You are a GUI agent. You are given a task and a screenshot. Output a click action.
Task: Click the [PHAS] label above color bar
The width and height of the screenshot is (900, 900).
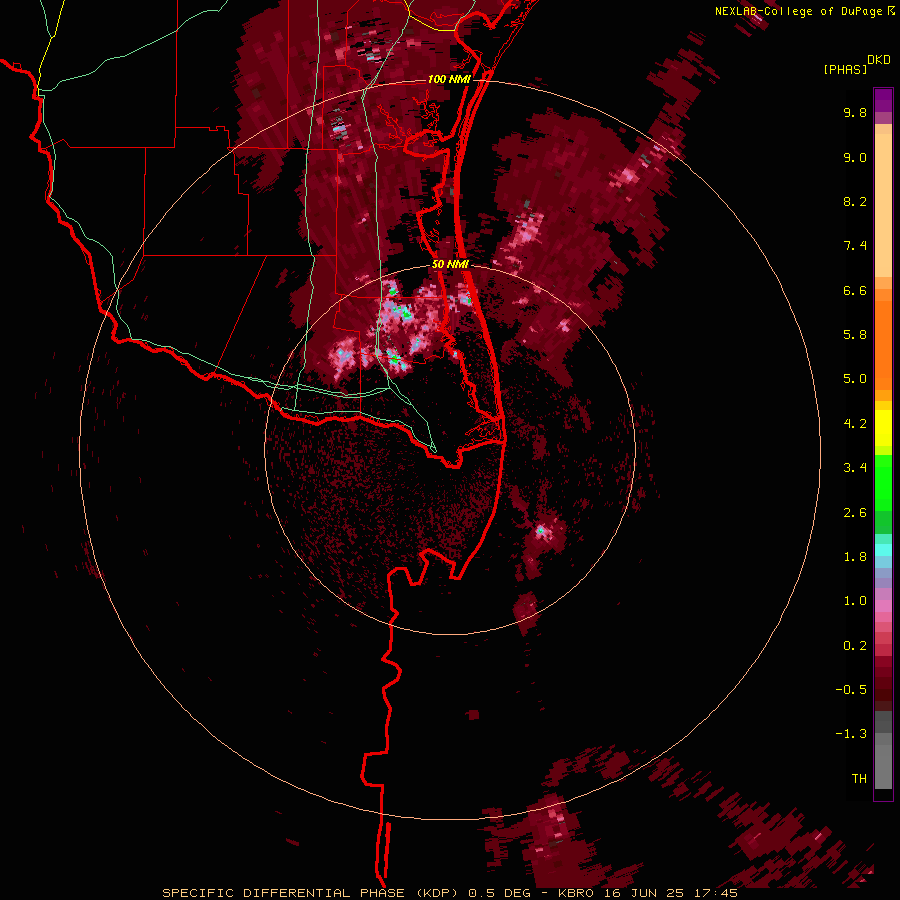coord(845,69)
